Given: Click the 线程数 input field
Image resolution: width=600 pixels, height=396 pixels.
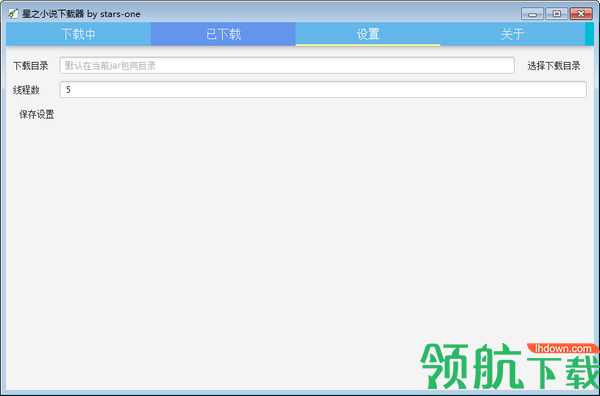Looking at the screenshot, I should [x=323, y=90].
